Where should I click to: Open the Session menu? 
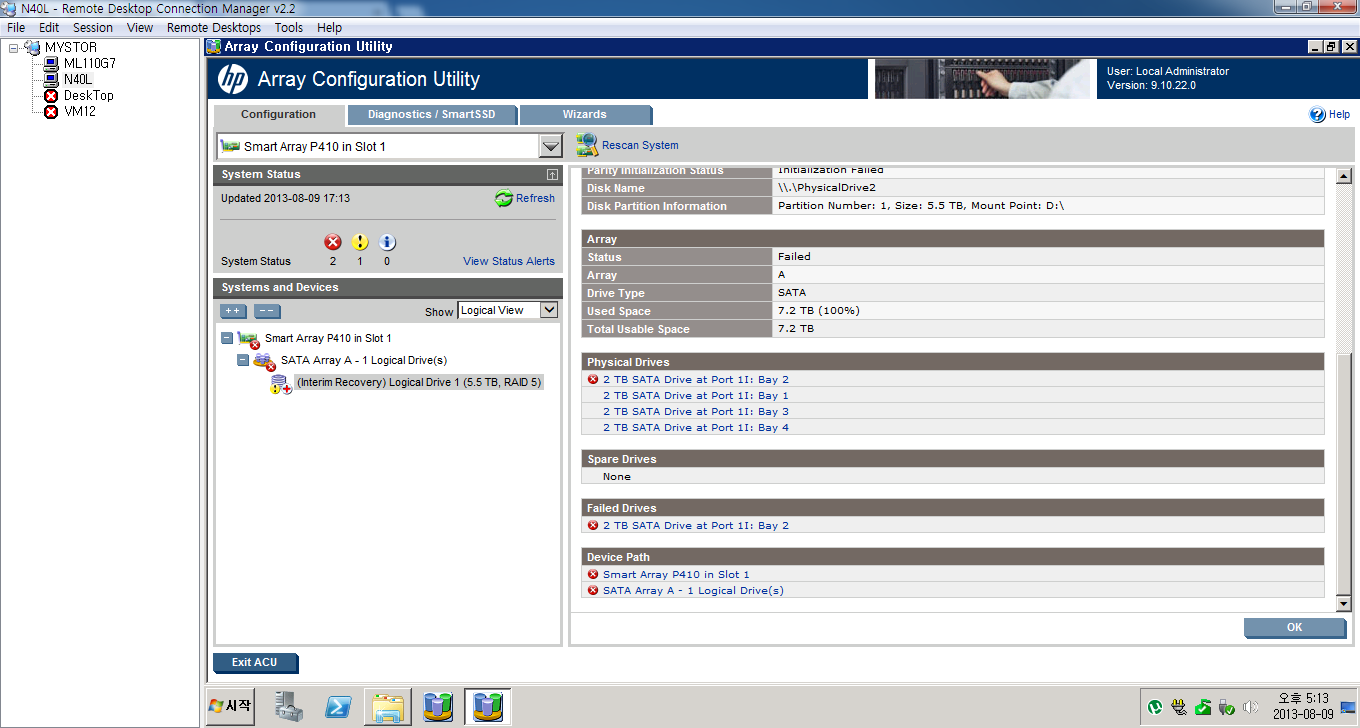(x=93, y=27)
